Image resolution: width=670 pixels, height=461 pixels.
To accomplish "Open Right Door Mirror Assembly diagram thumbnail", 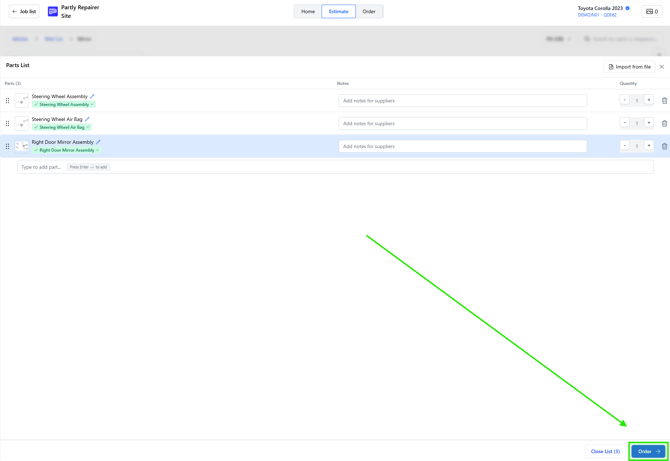I will 22,146.
